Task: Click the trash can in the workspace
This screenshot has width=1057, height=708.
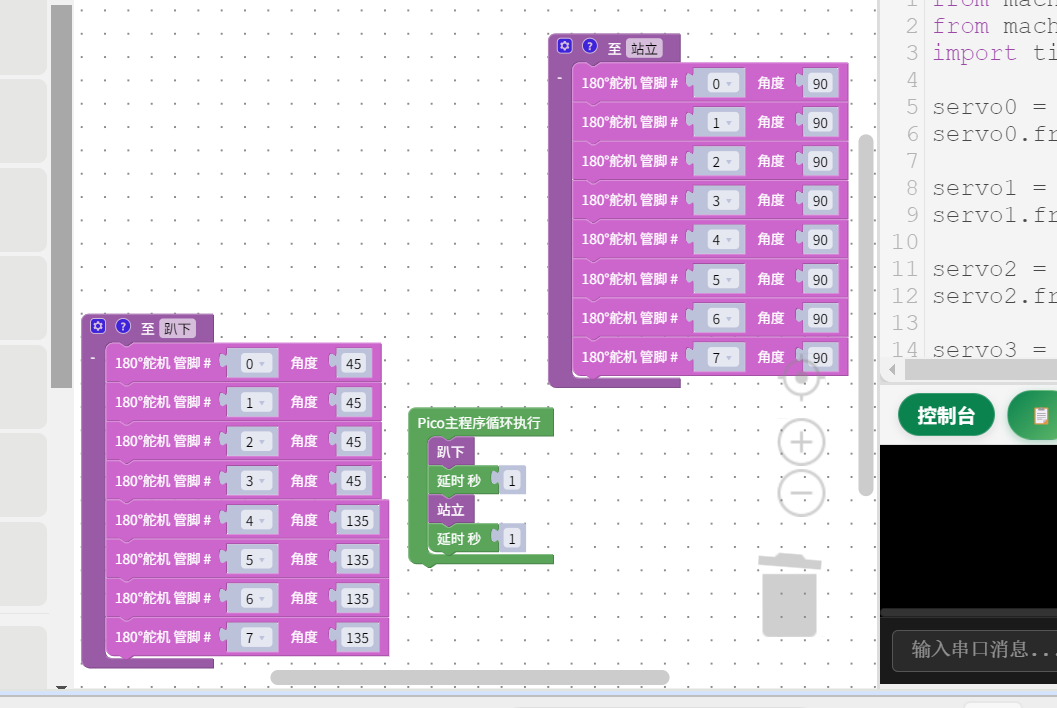Action: pyautogui.click(x=789, y=595)
